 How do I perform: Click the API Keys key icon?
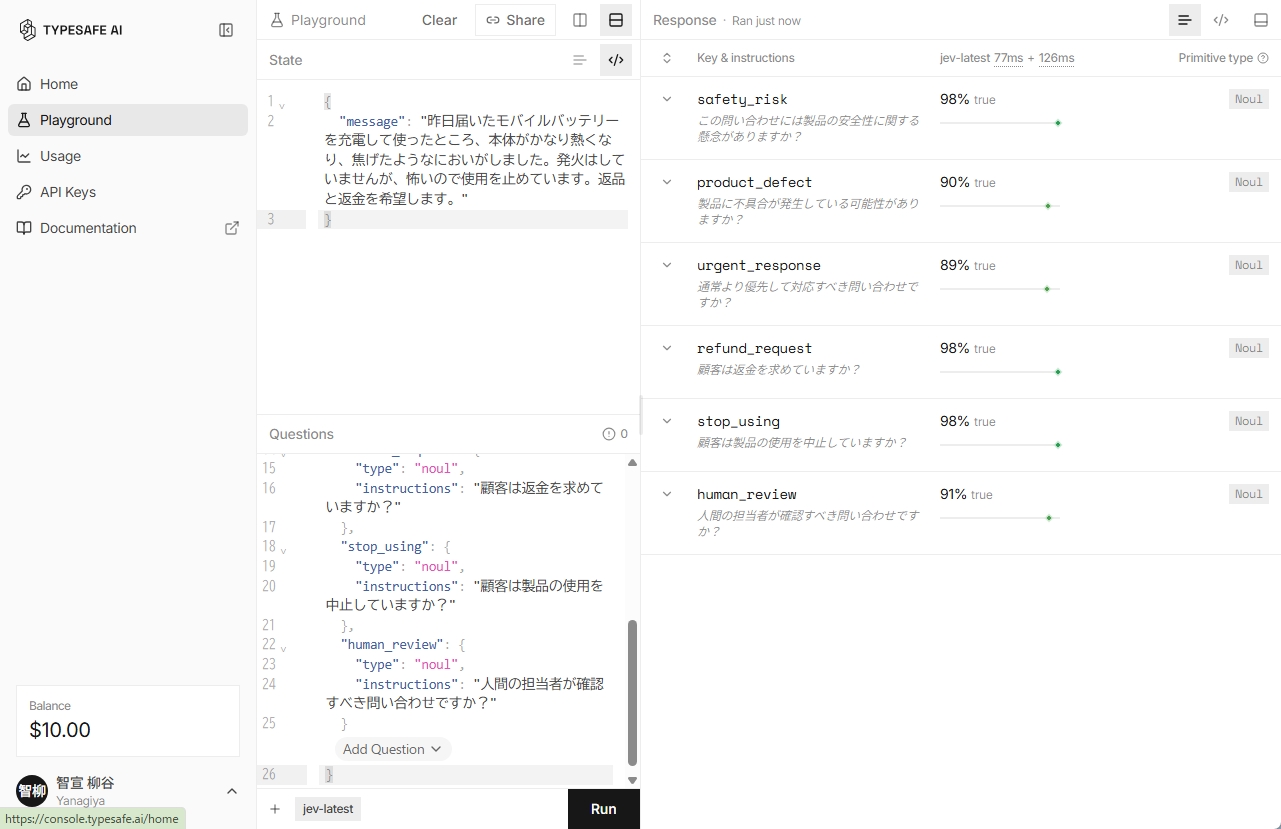point(24,192)
